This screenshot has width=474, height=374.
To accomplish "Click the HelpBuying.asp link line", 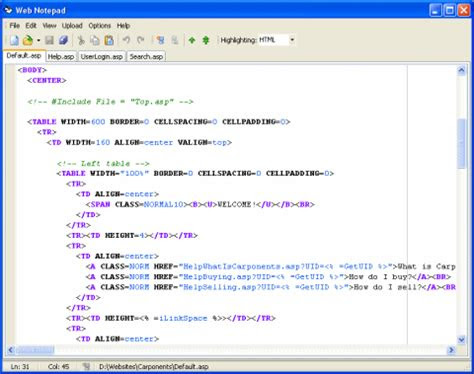I will (x=268, y=277).
